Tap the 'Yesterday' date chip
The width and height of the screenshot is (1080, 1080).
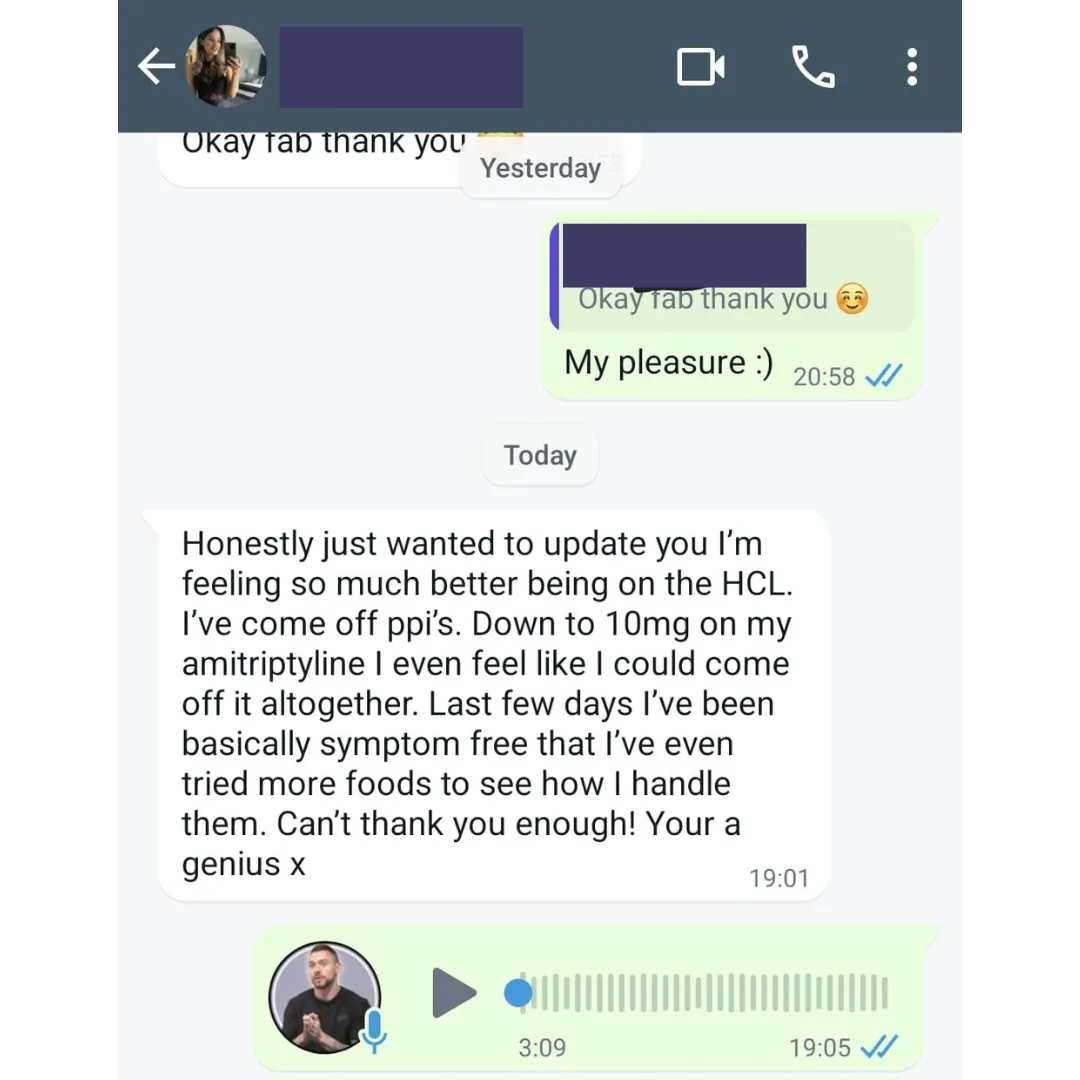tap(540, 168)
